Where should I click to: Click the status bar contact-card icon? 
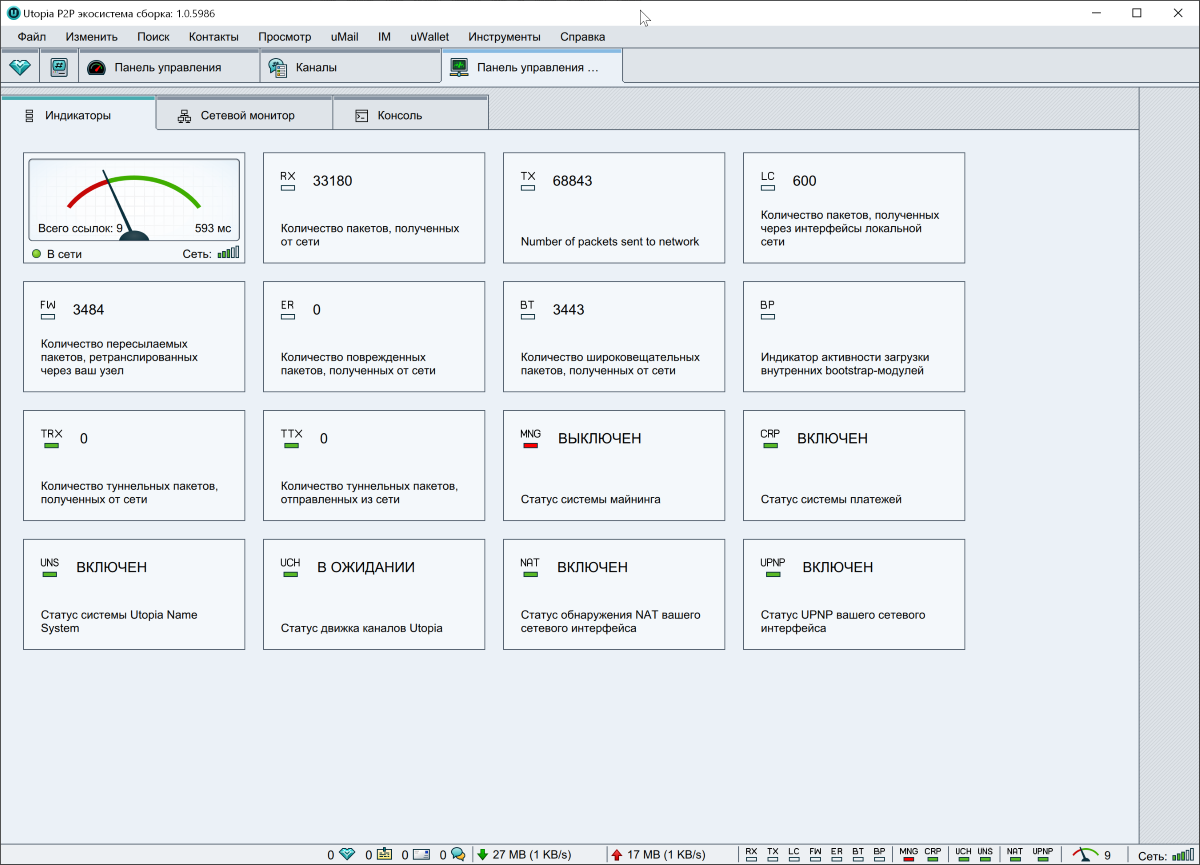tap(384, 854)
